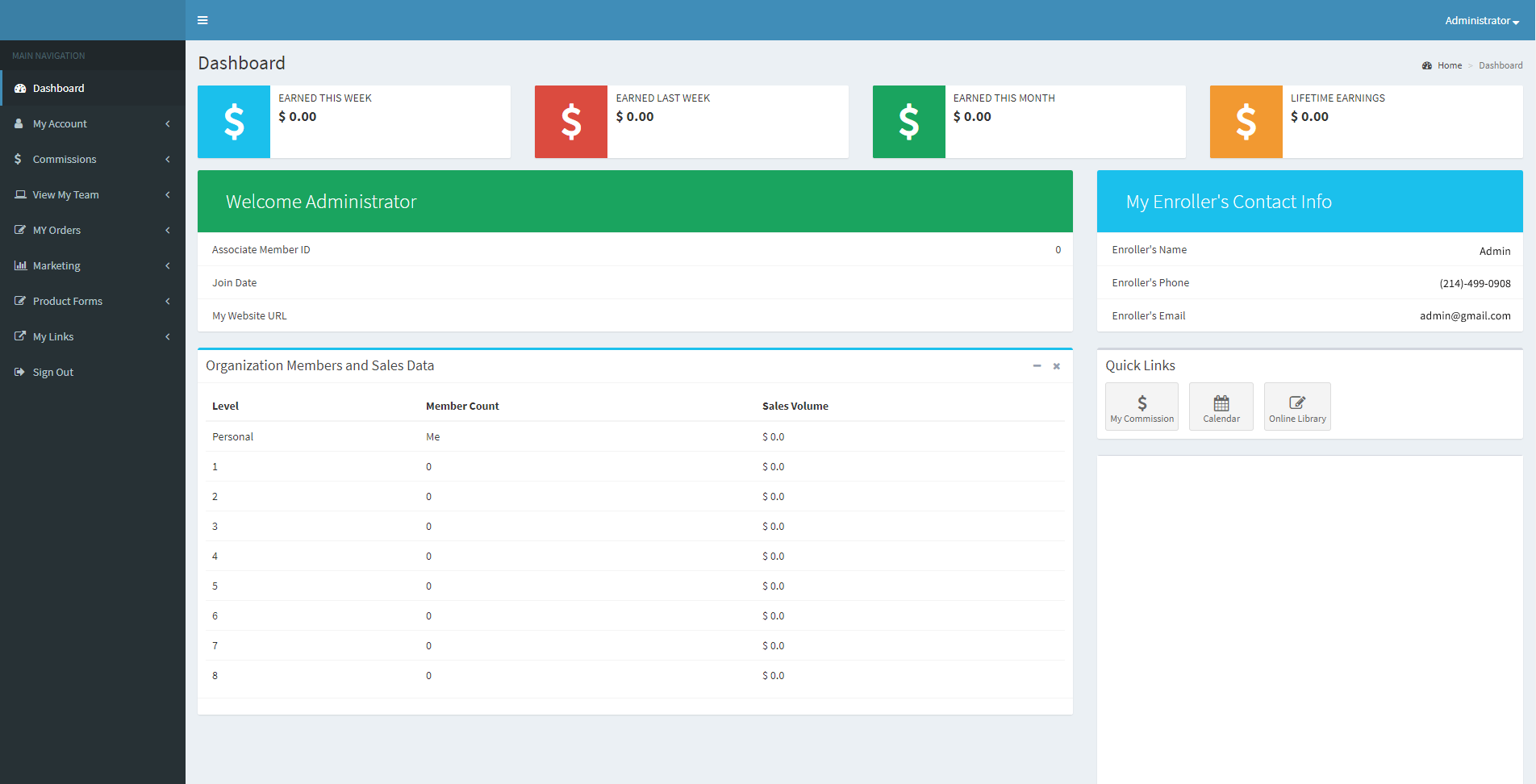
Task: Open the Online Library quick link
Action: click(1296, 407)
